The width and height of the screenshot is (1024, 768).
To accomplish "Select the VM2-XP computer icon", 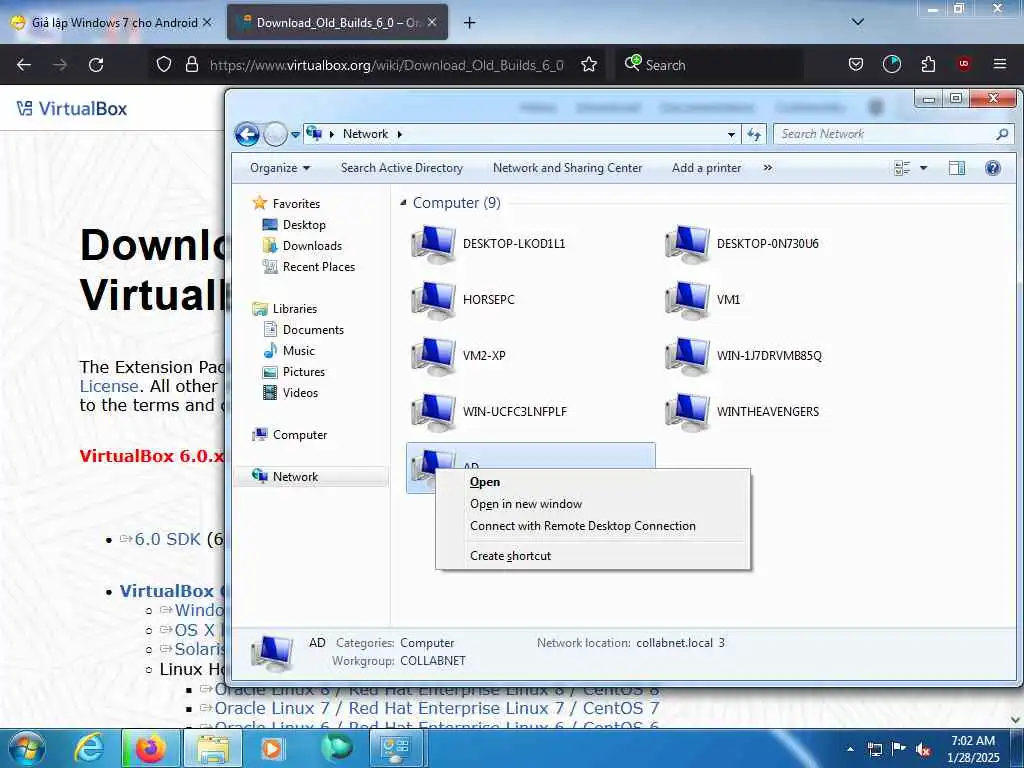I will click(x=433, y=356).
